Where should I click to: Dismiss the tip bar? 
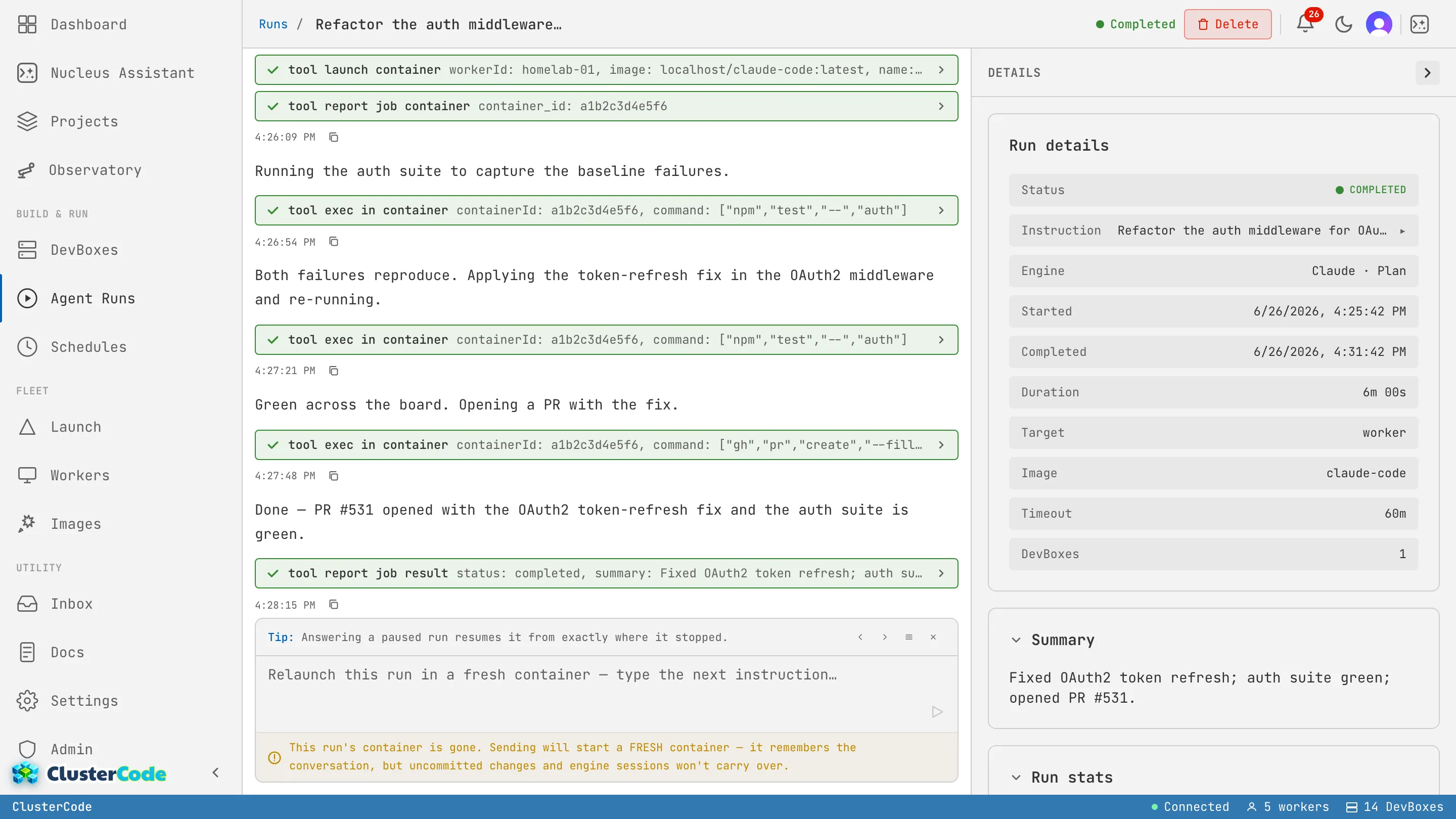tap(933, 637)
